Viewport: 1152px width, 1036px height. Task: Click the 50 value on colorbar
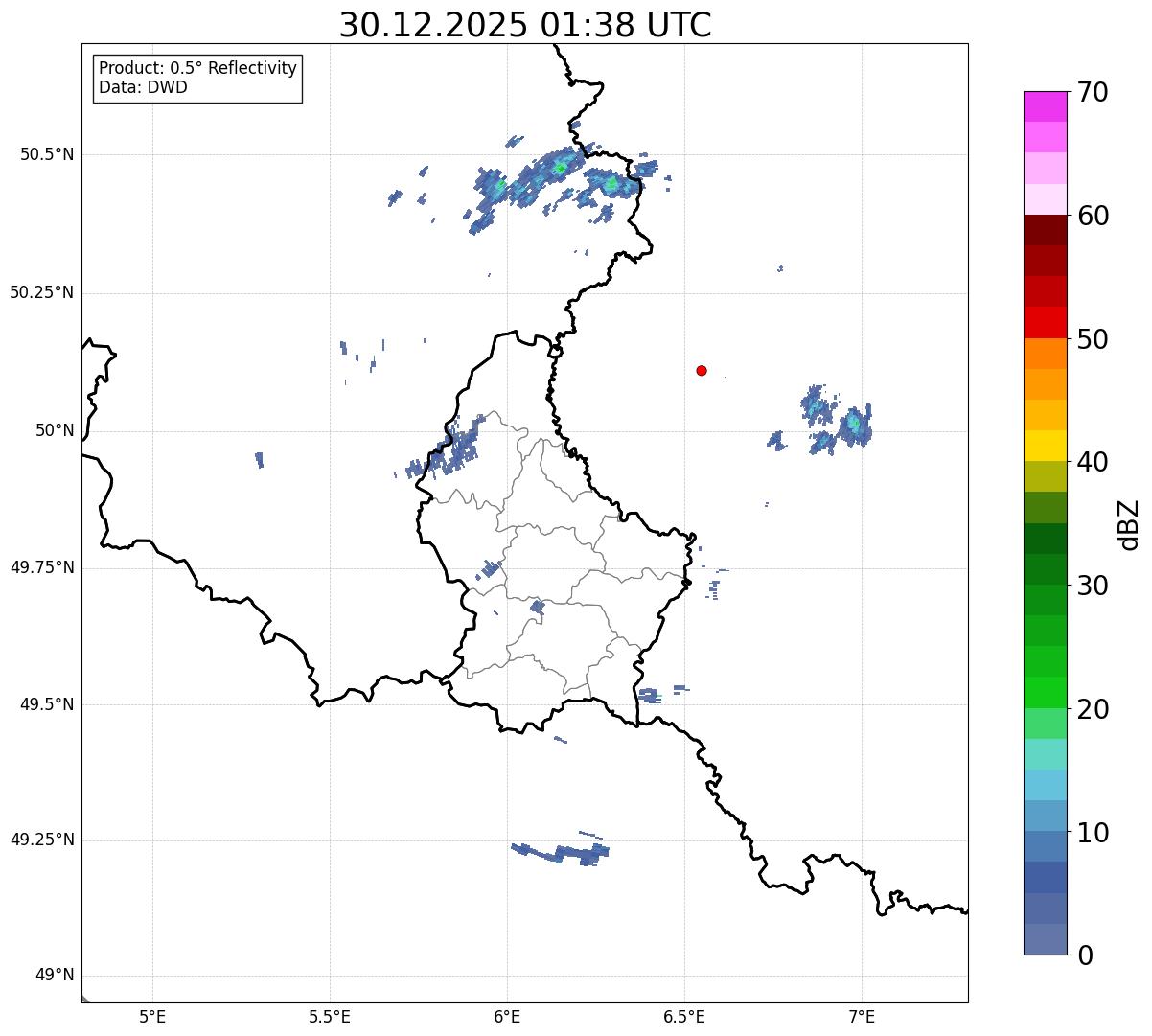click(x=1093, y=339)
